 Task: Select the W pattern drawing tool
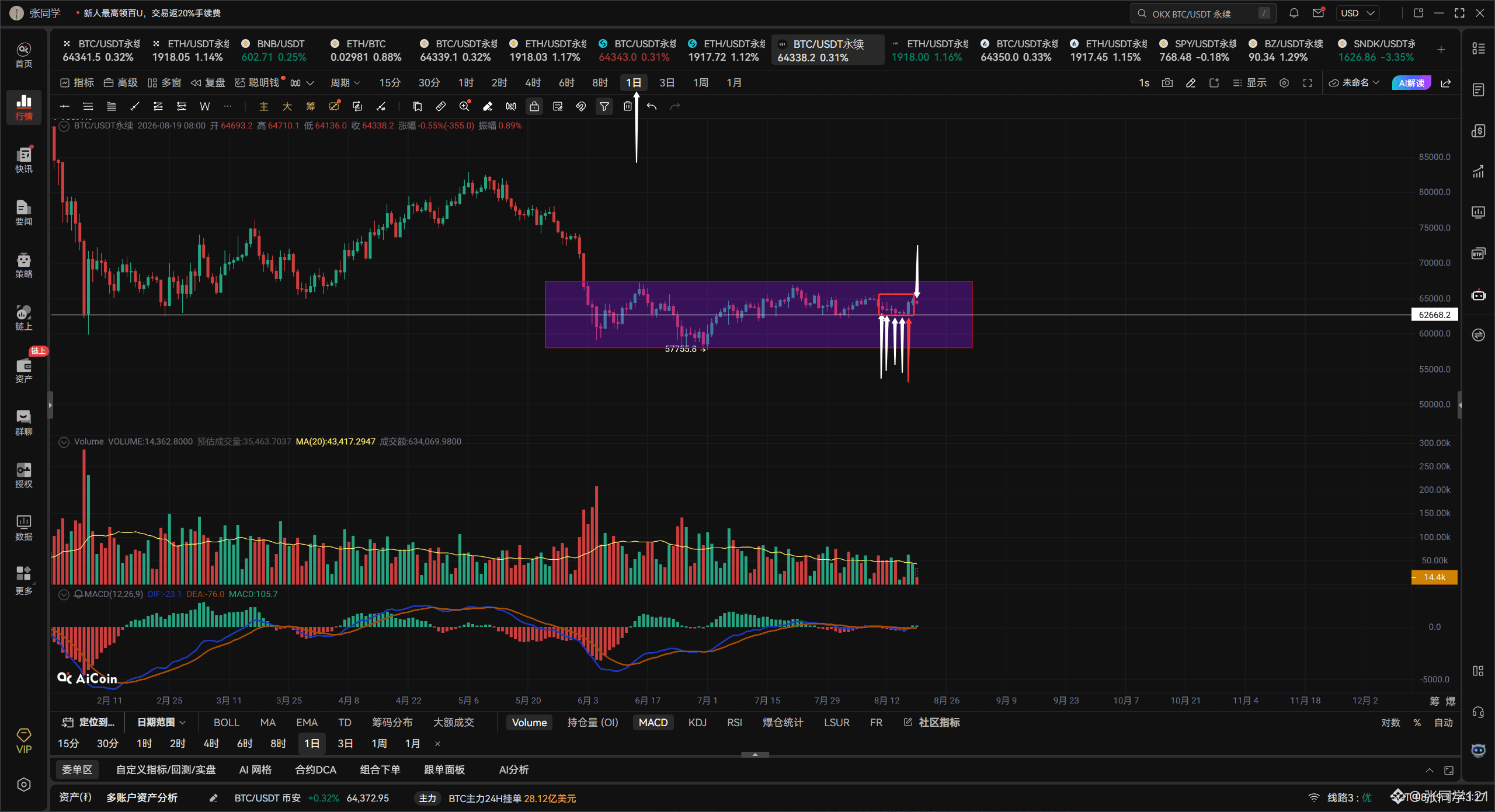coord(205,106)
